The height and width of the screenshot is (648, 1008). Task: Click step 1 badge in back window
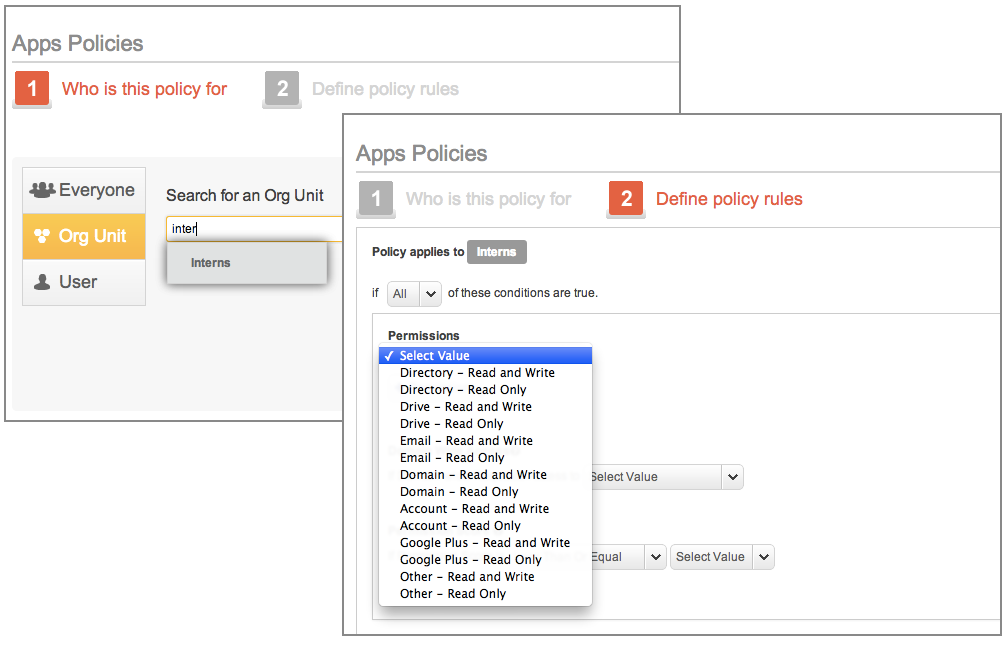[32, 89]
